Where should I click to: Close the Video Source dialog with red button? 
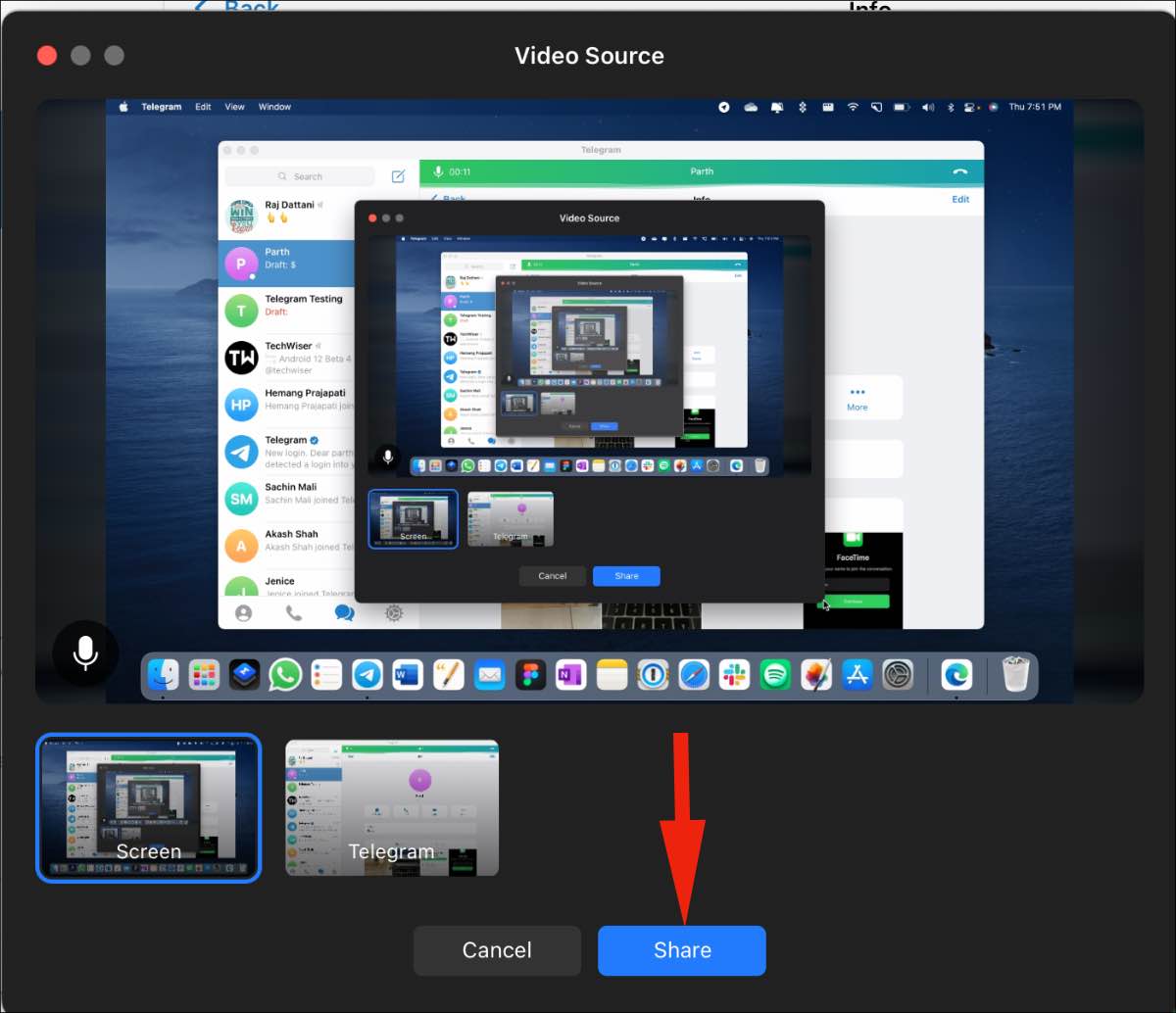point(47,56)
